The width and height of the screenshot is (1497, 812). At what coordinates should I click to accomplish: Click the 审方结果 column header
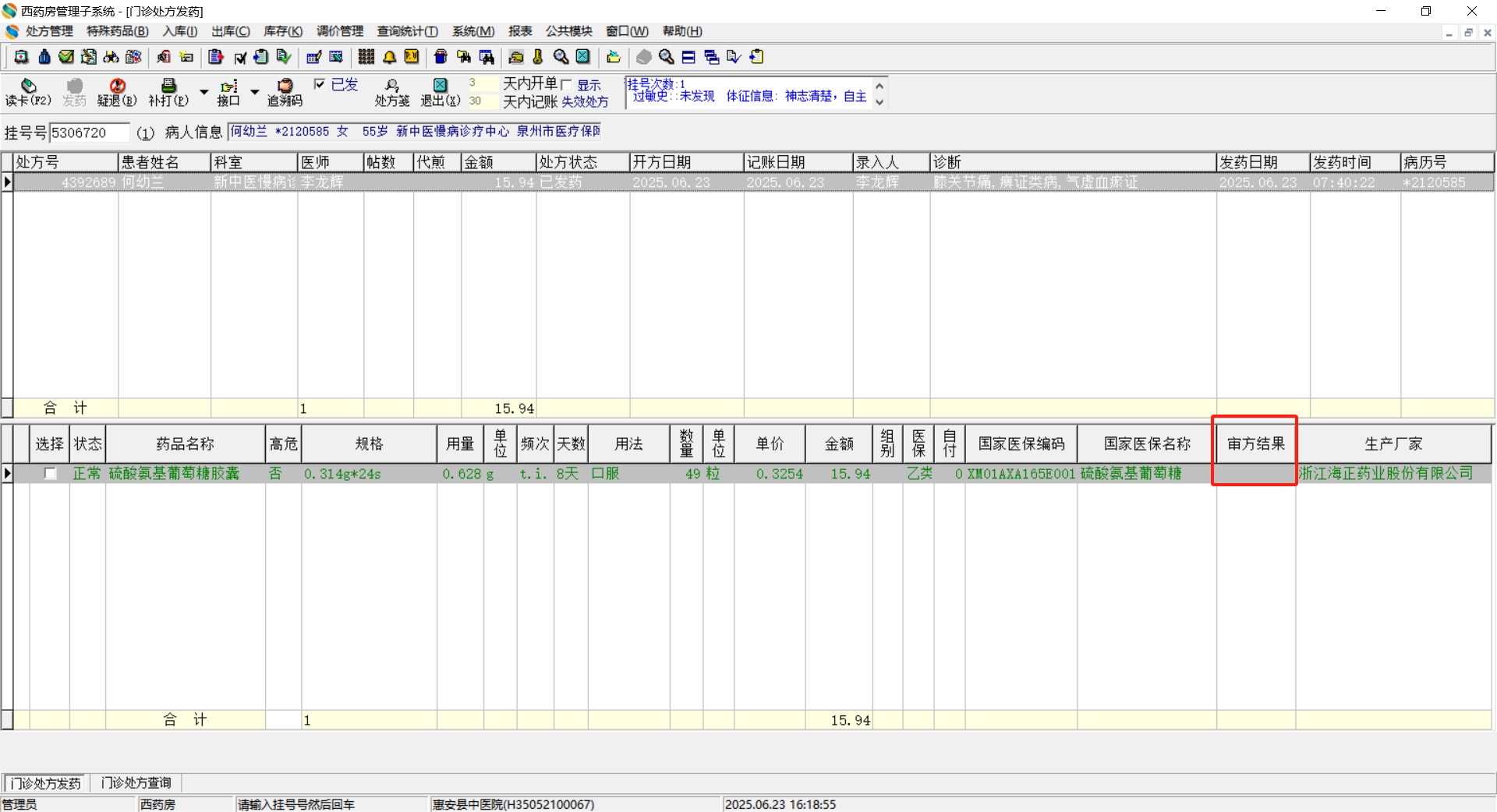pyautogui.click(x=1255, y=443)
